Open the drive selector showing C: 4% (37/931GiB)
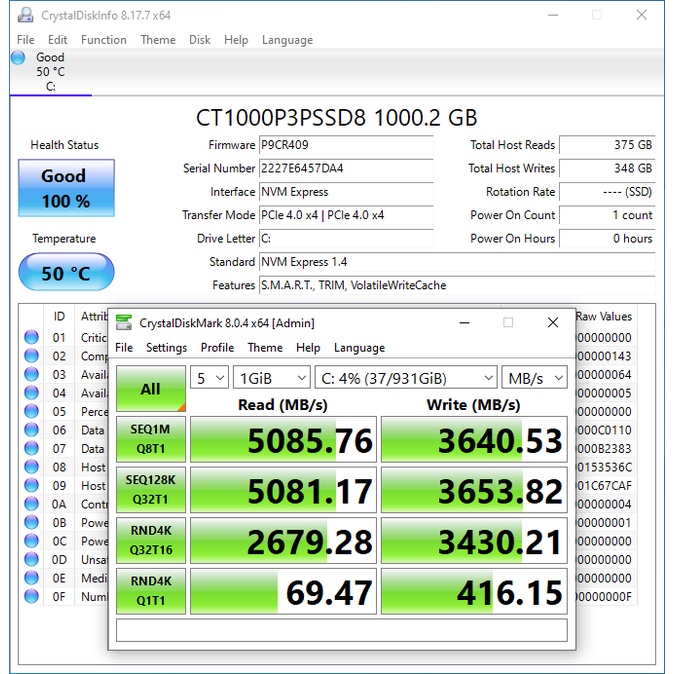 406,378
